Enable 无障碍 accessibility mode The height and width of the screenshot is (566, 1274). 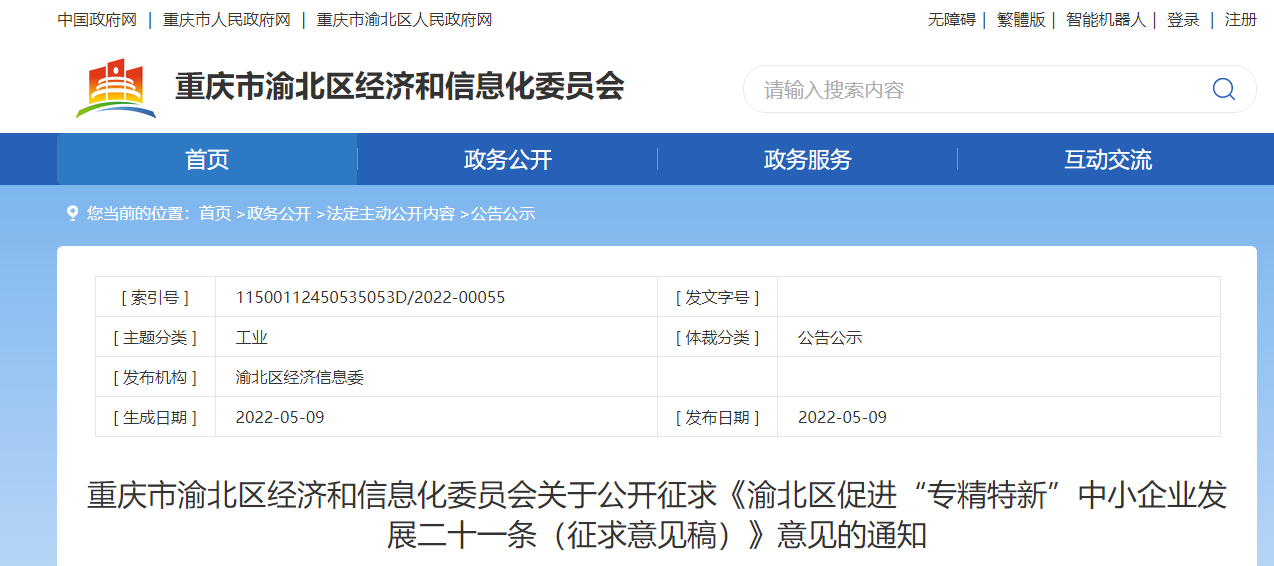pos(951,20)
